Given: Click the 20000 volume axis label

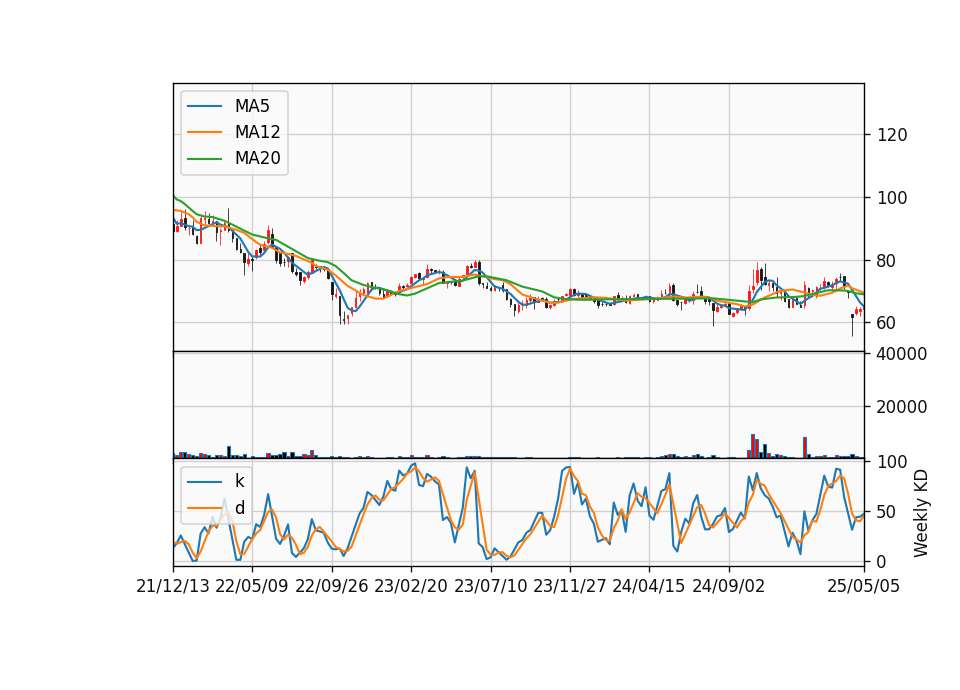Looking at the screenshot, I should (902, 407).
